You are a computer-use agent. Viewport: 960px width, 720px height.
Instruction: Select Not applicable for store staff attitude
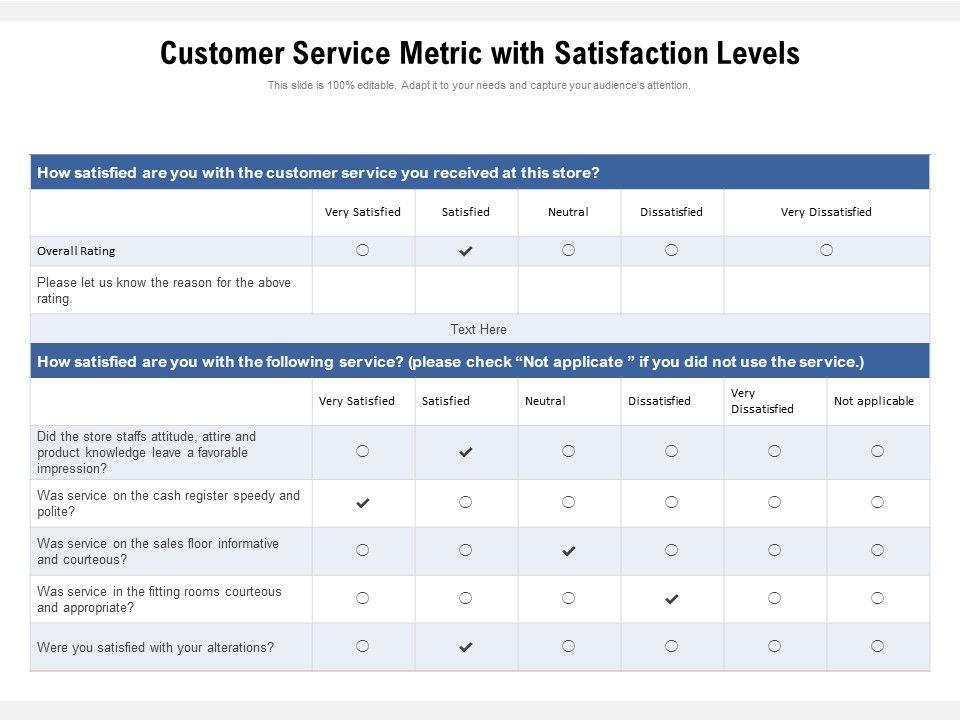click(x=877, y=452)
